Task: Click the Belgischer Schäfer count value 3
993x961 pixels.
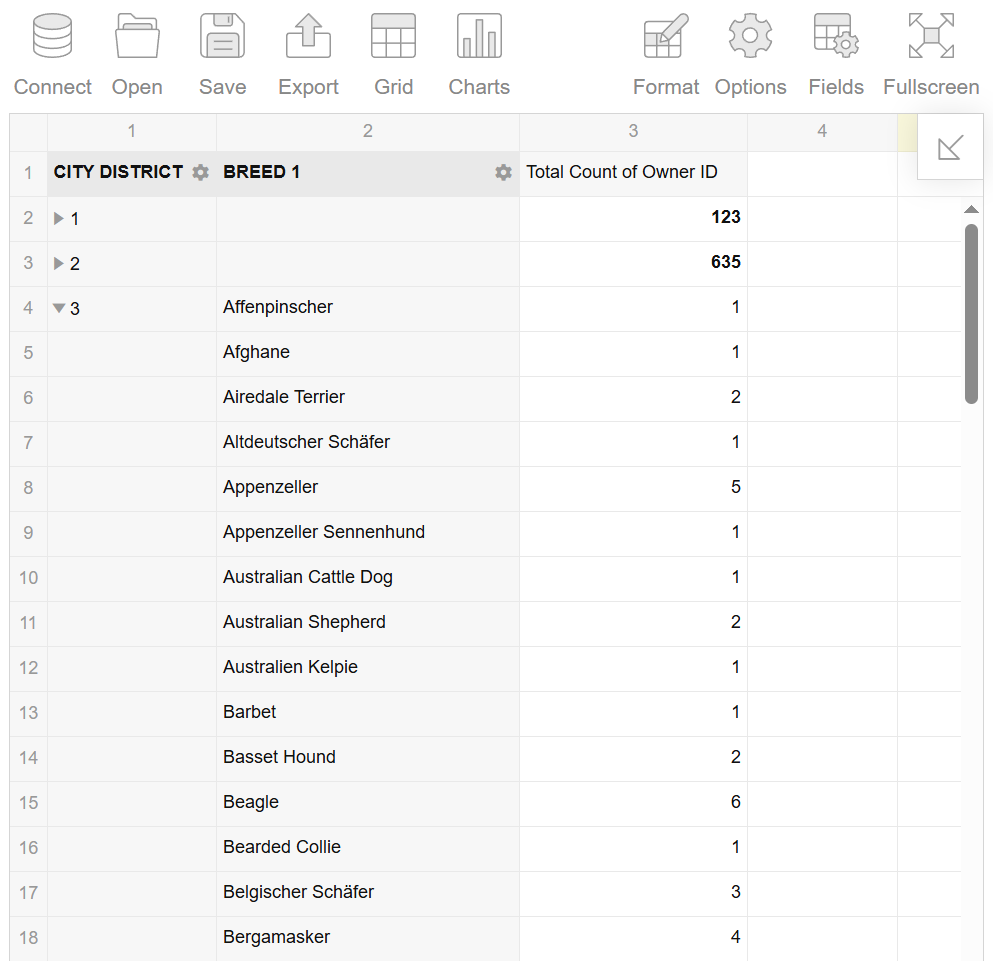Action: 735,892
